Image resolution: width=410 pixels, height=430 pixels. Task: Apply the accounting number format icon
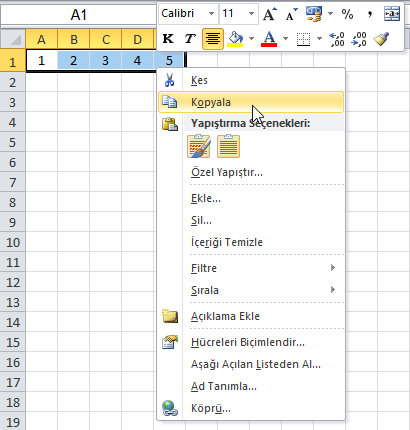[x=314, y=14]
